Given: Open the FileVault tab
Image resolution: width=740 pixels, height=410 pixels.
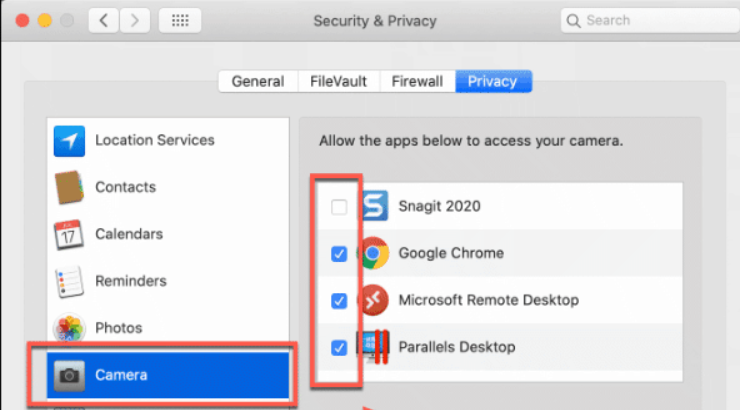Looking at the screenshot, I should pos(337,81).
